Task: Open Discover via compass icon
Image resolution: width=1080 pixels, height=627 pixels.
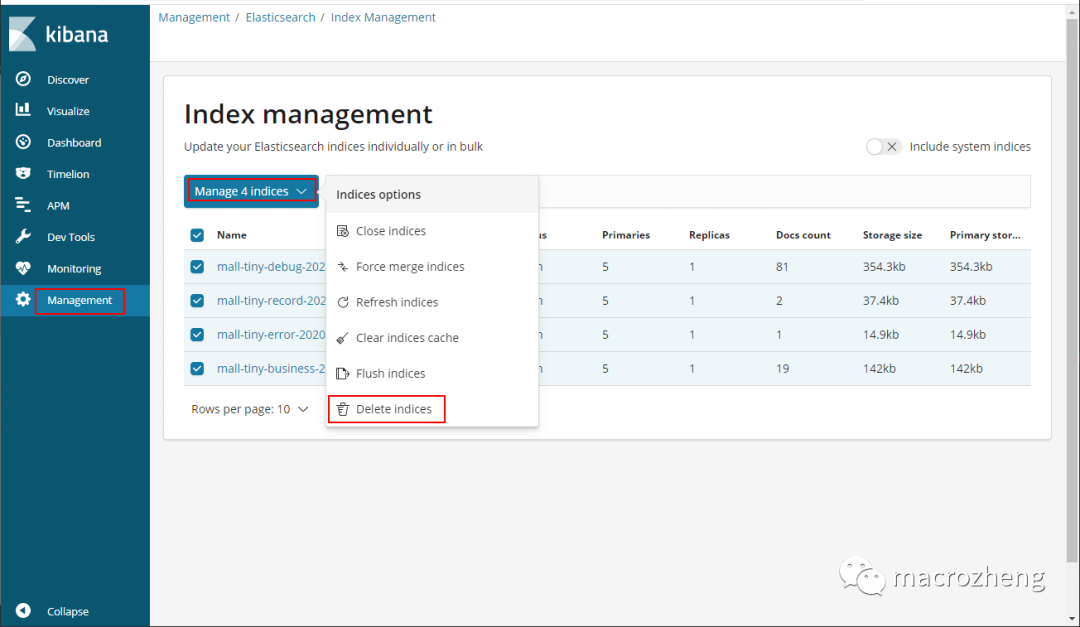Action: (x=23, y=79)
